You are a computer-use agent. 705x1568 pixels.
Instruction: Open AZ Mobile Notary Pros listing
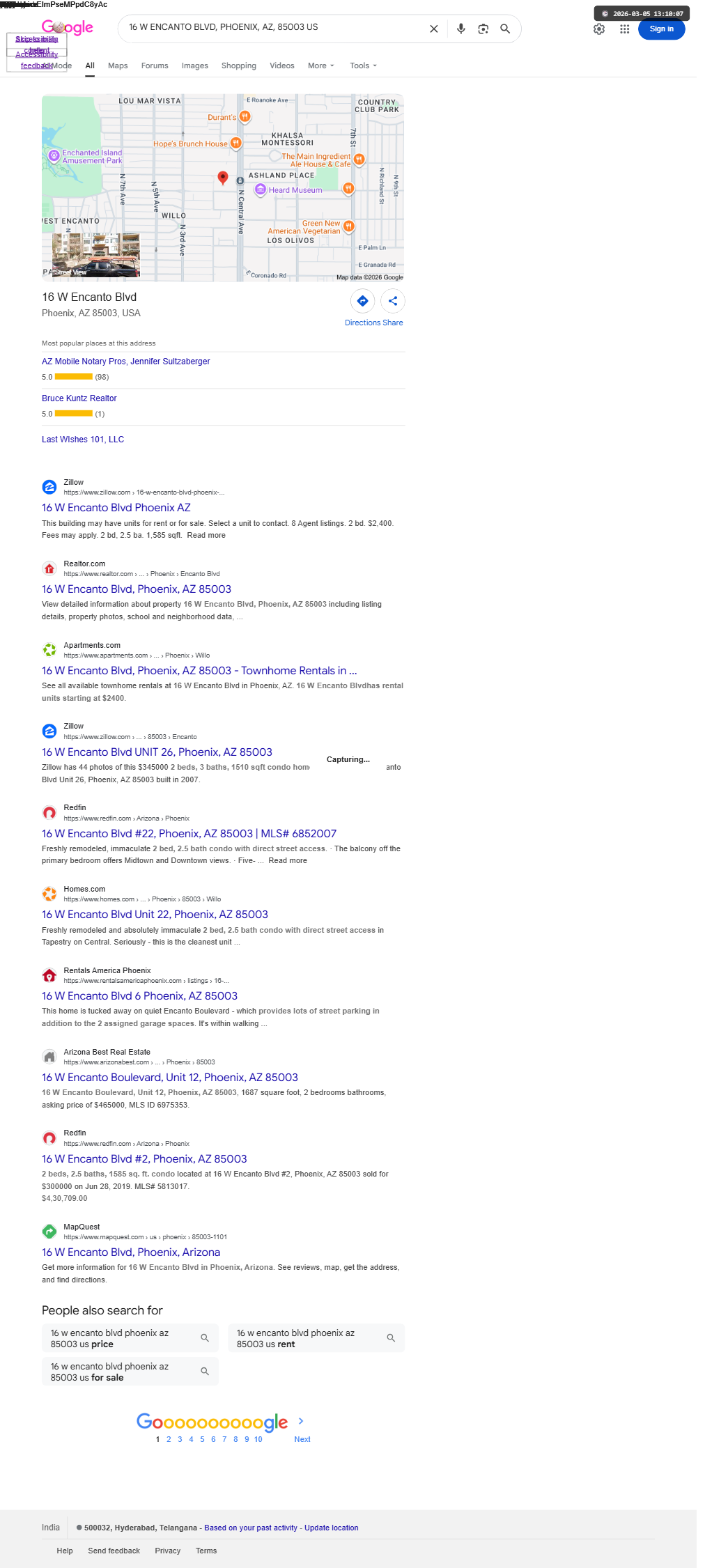[126, 362]
